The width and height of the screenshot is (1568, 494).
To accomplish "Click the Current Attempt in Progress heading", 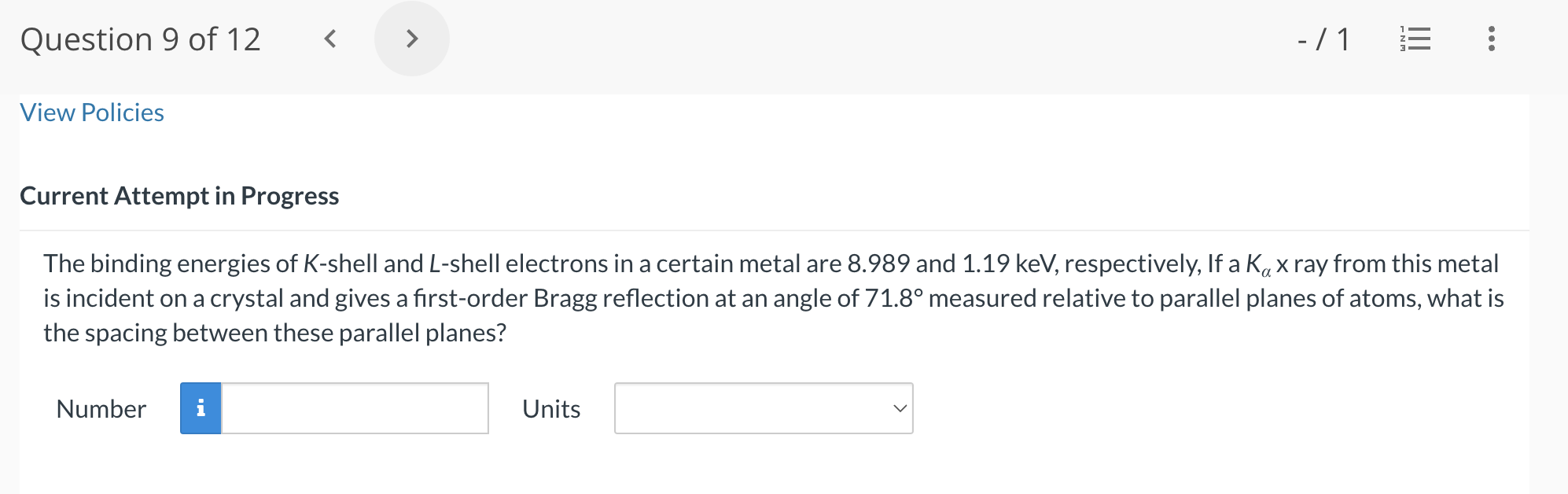I will [179, 196].
